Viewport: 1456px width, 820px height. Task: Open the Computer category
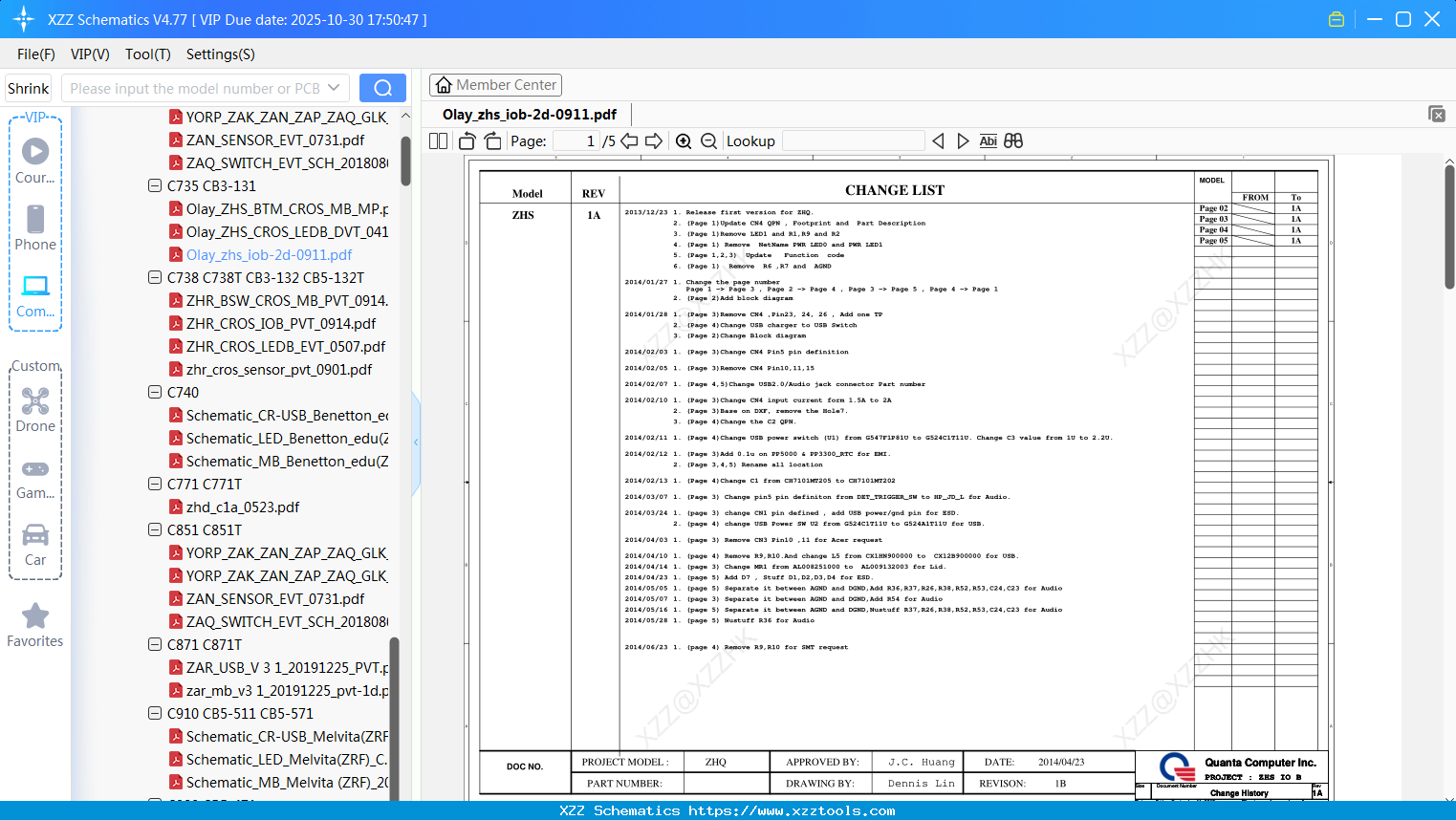(x=35, y=295)
